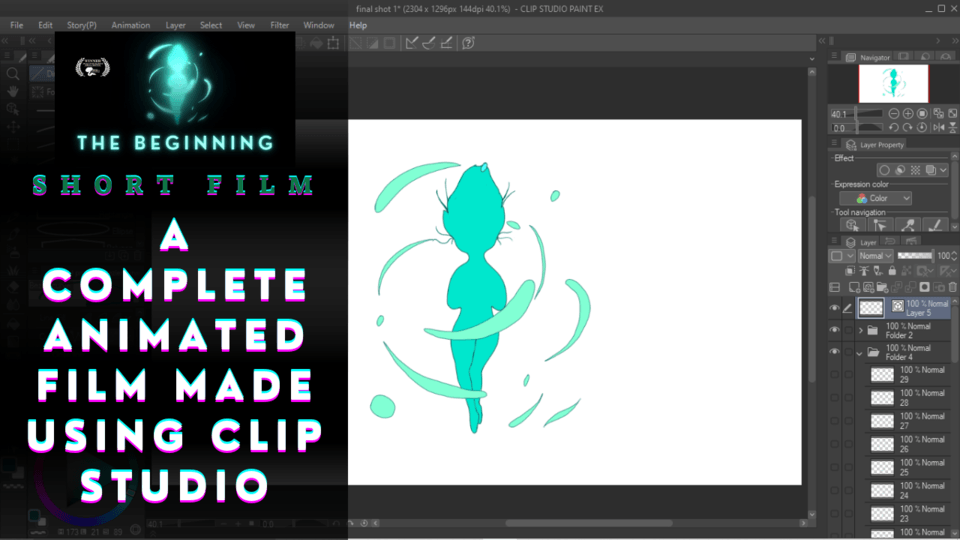Zoom out in the Navigator panel
This screenshot has width=960, height=540.
894,114
